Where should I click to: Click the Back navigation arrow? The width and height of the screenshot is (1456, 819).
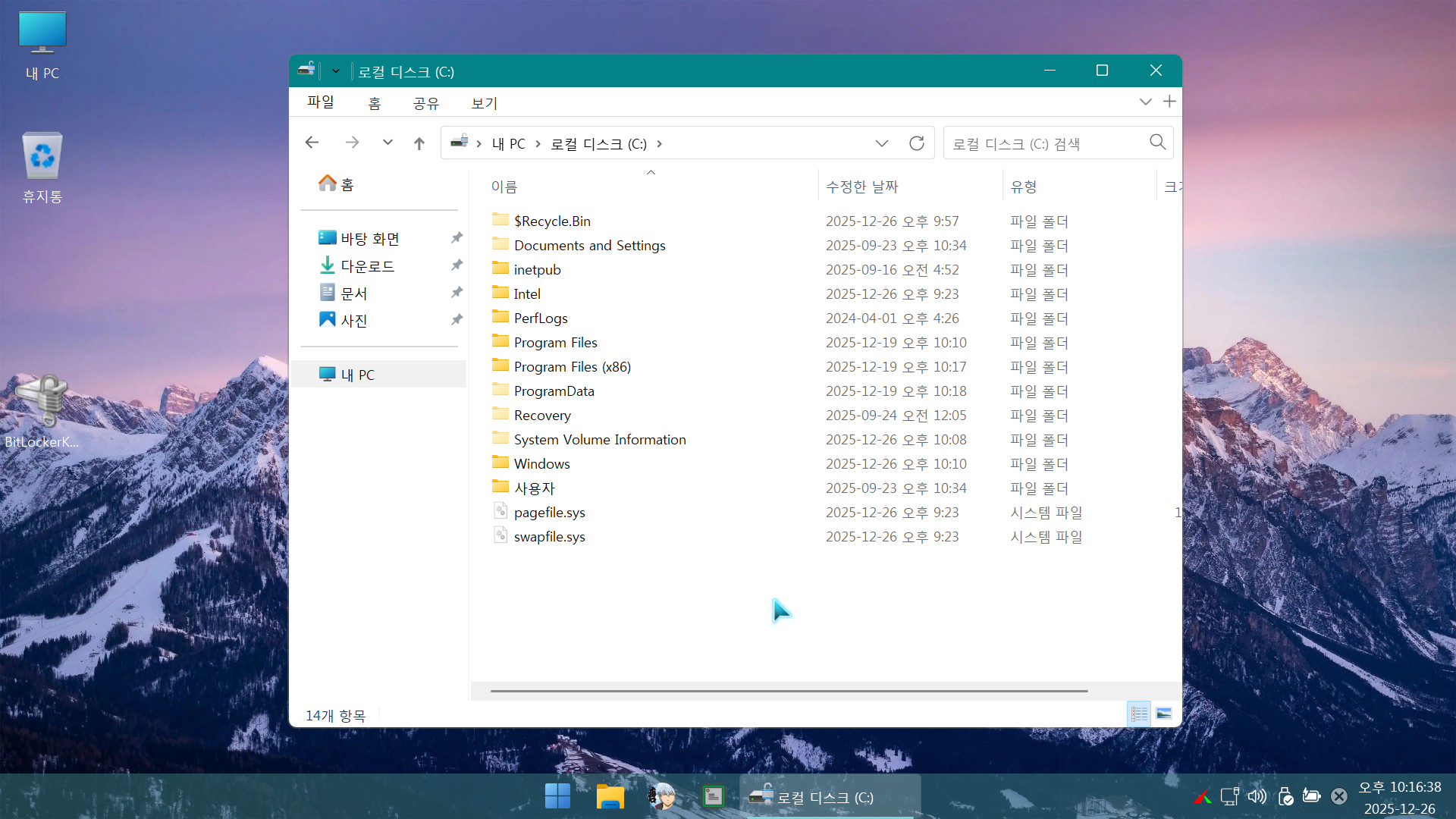coord(312,143)
